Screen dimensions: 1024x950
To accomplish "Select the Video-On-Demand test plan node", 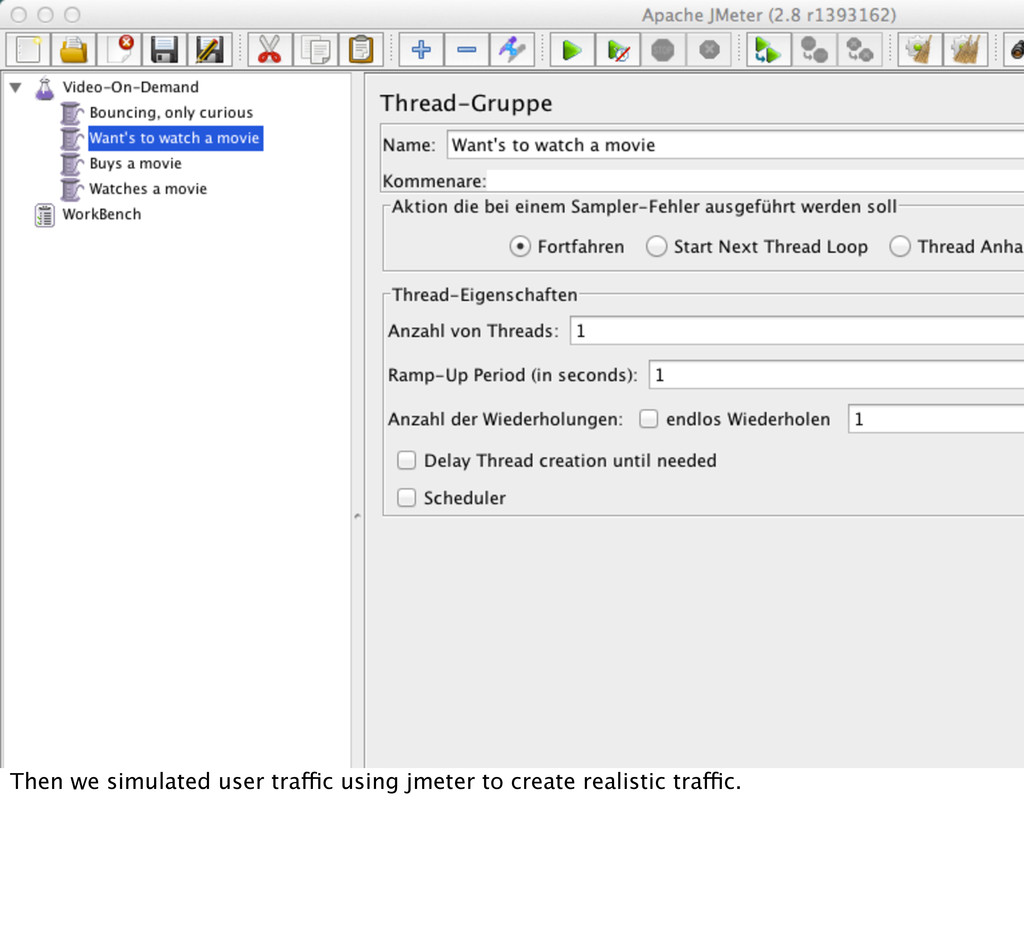I will point(131,87).
